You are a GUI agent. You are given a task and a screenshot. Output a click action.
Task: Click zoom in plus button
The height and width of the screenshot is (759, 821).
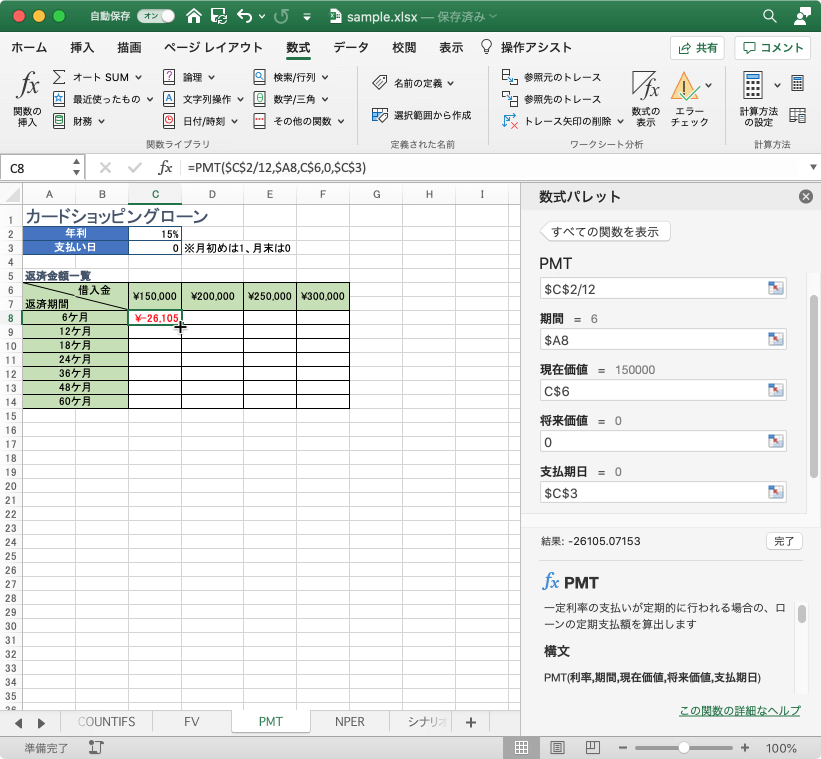coord(745,747)
